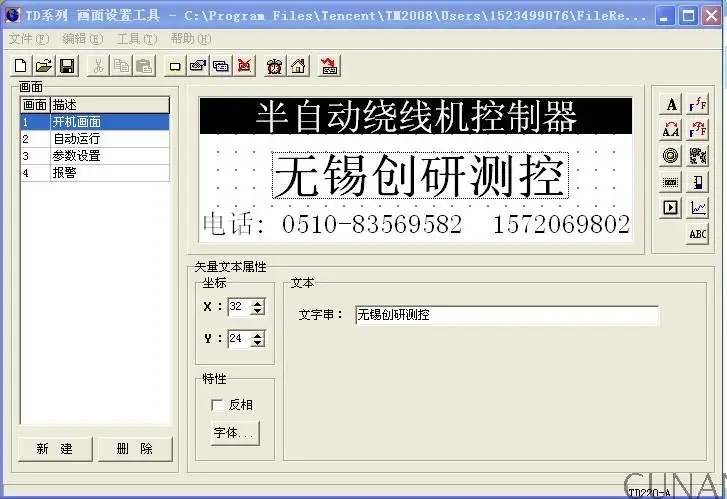Image resolution: width=727 pixels, height=499 pixels.
Task: Toggle the 反相 checkbox
Action: point(217,405)
